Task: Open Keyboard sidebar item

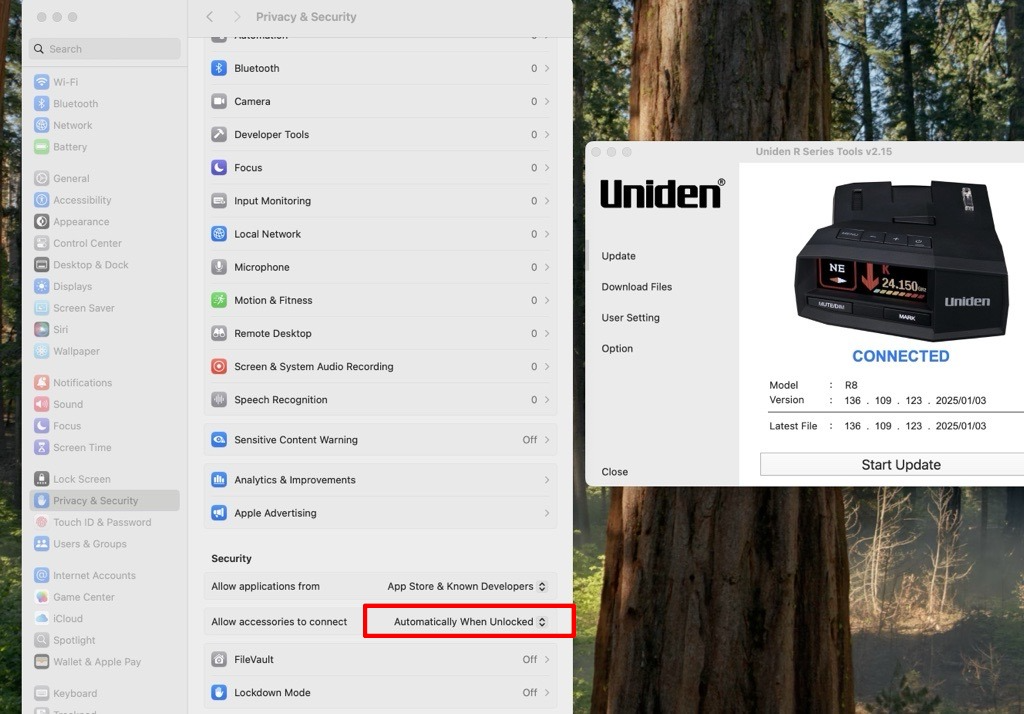Action: pos(104,693)
